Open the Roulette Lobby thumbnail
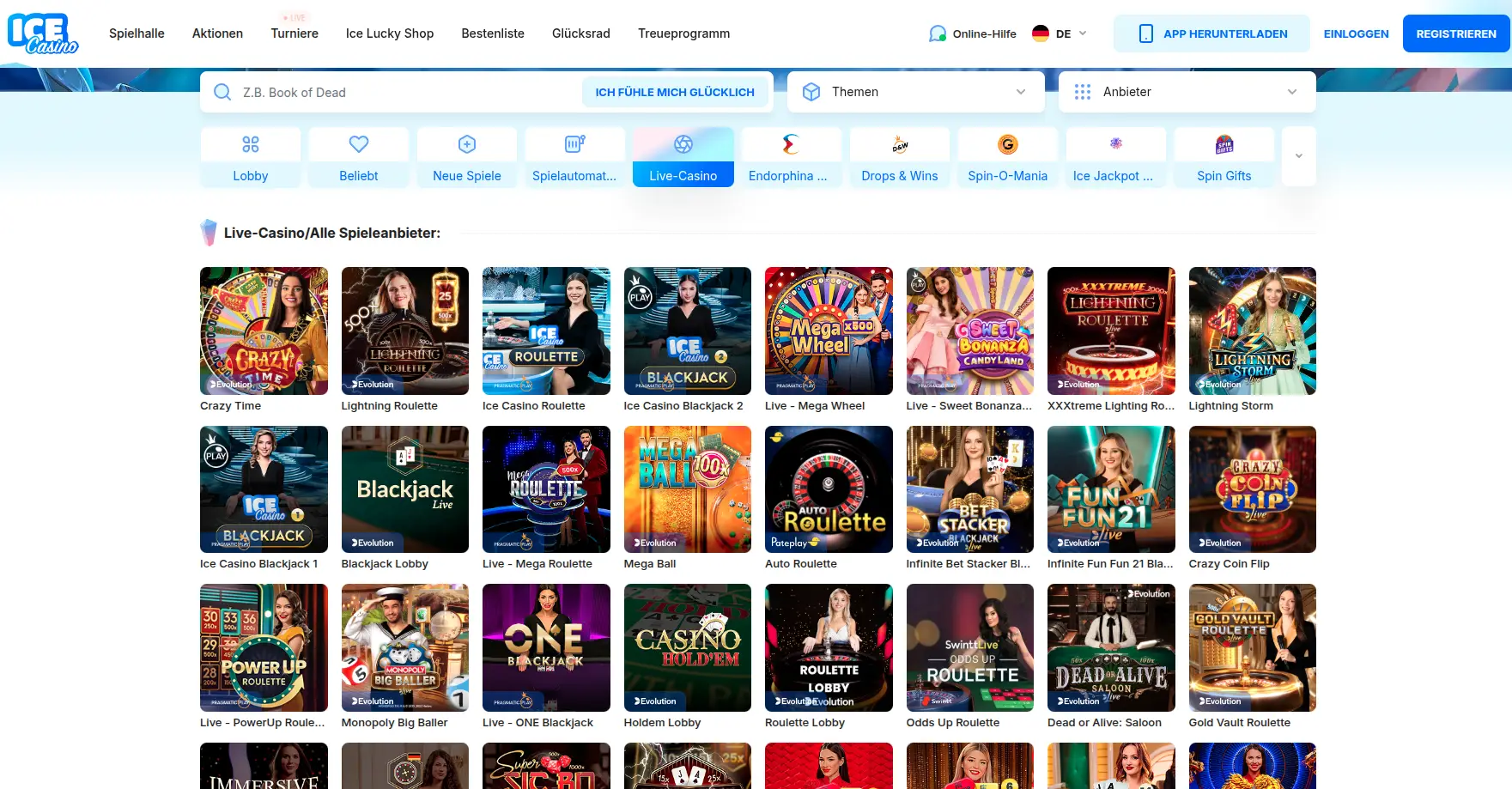The width and height of the screenshot is (1512, 789). tap(829, 647)
